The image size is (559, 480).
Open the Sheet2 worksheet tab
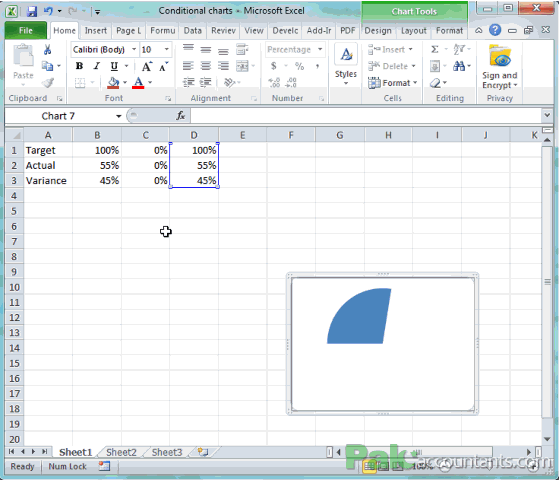click(x=121, y=452)
